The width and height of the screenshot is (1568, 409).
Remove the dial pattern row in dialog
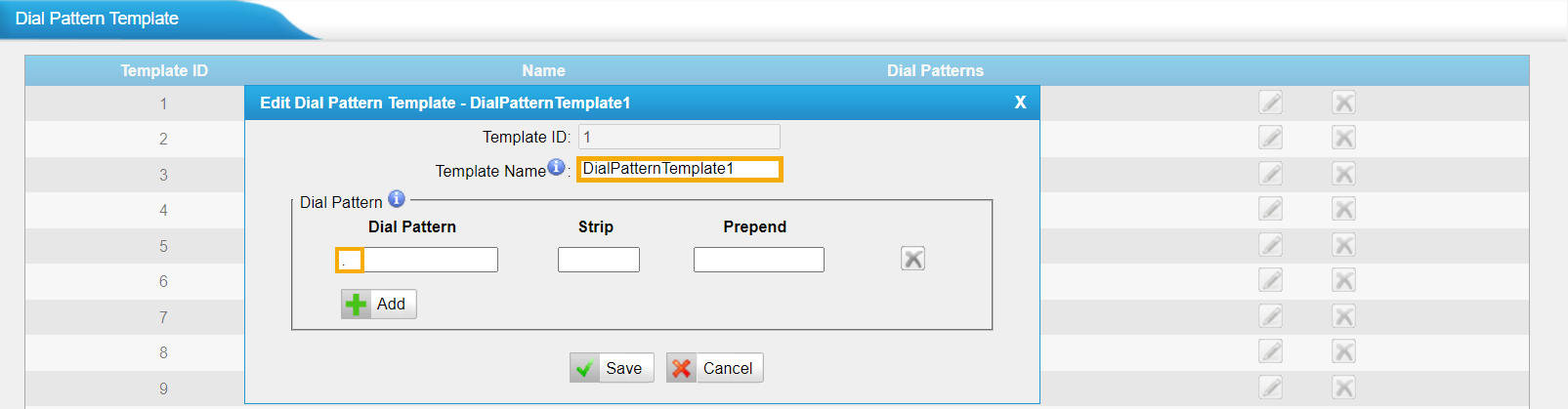pos(912,259)
